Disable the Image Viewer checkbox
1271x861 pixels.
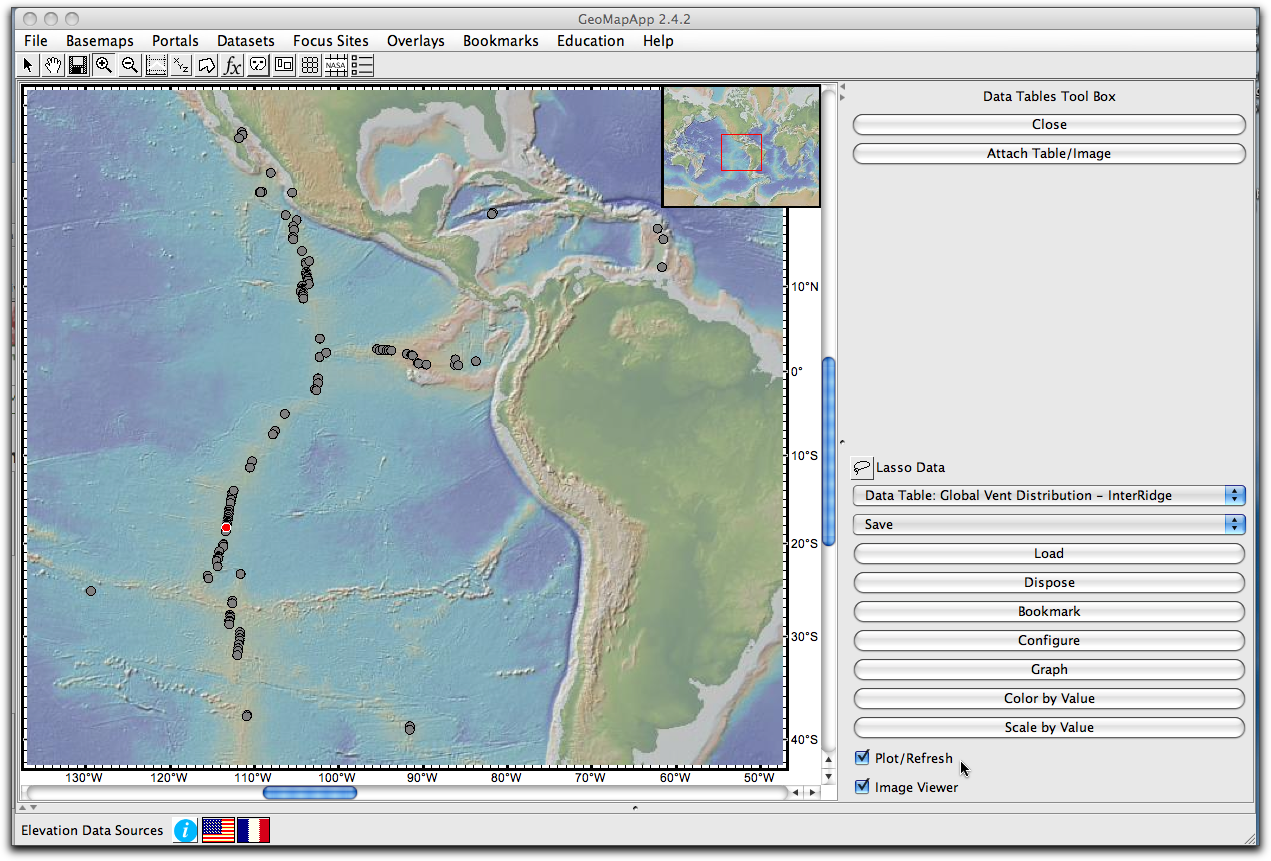point(862,787)
